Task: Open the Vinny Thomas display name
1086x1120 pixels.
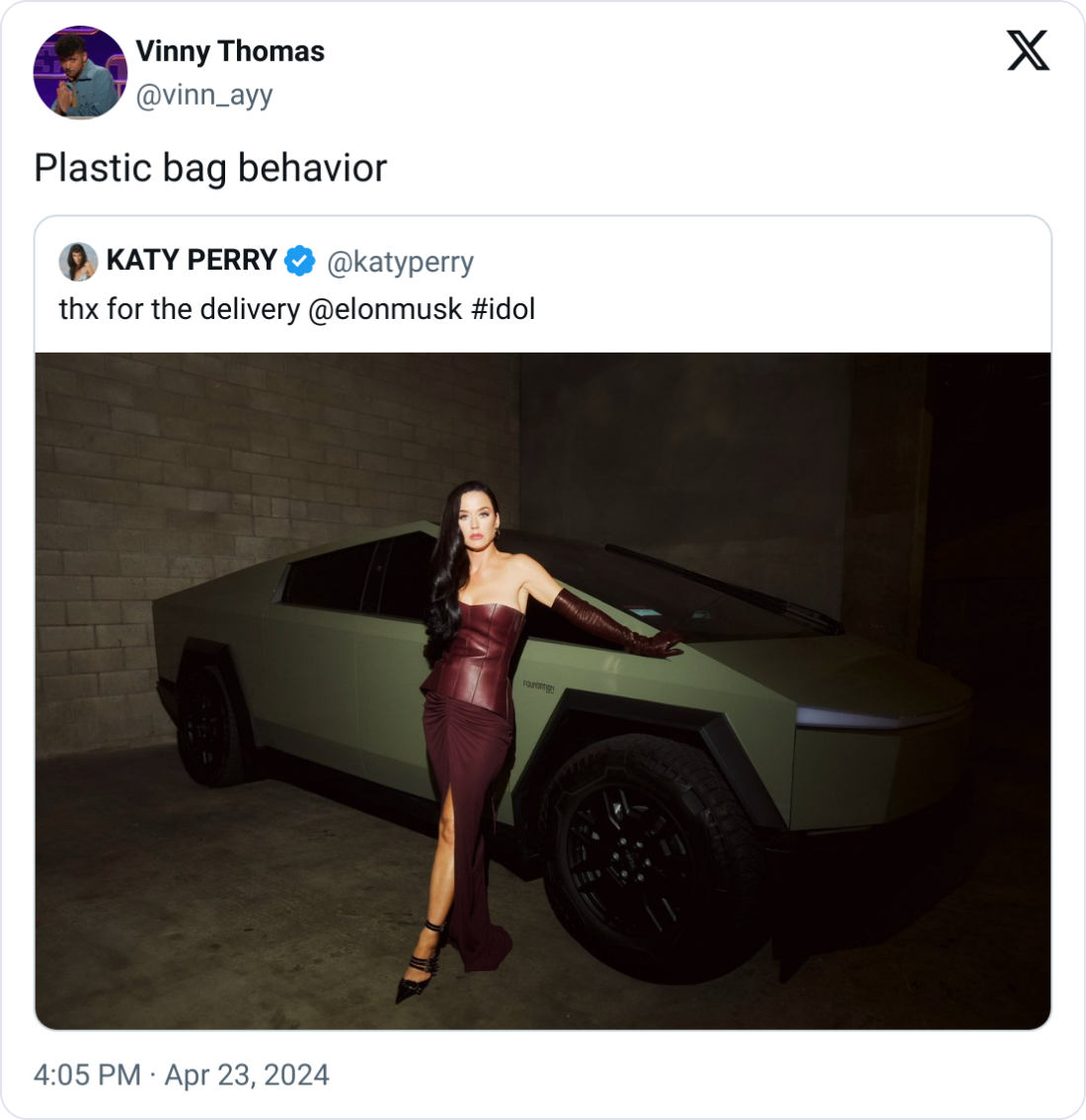Action: tap(229, 51)
